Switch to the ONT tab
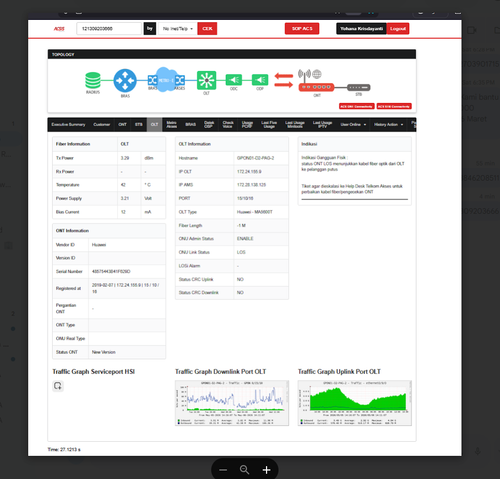 pos(122,124)
